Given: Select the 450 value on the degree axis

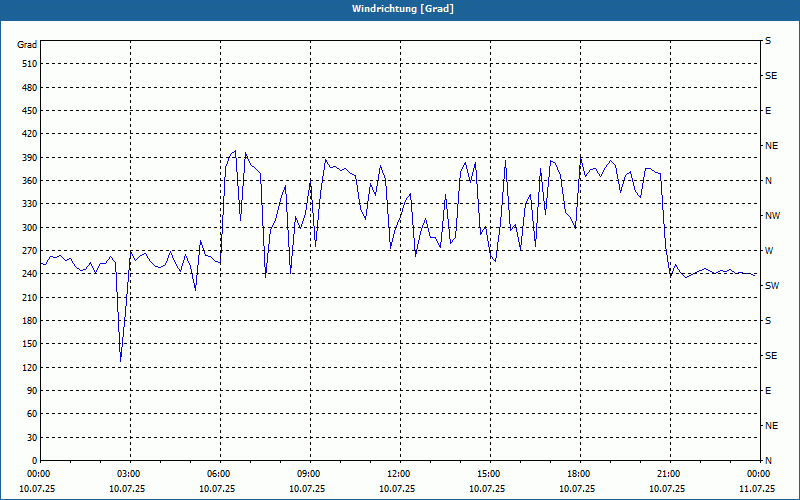Looking at the screenshot, I should point(30,111).
